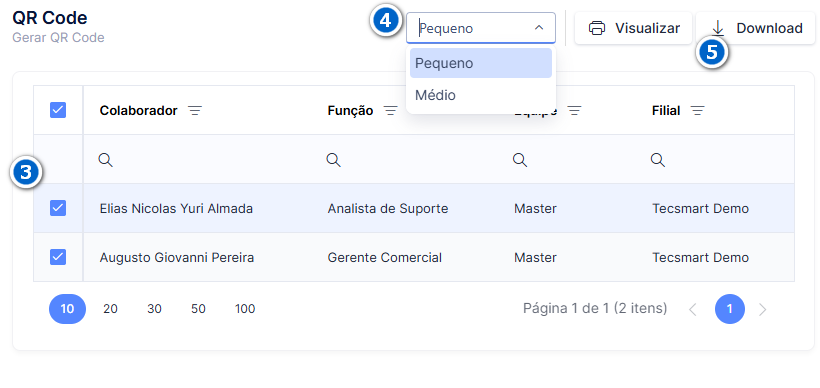Click the download arrow icon
820x388 pixels.
click(x=718, y=28)
